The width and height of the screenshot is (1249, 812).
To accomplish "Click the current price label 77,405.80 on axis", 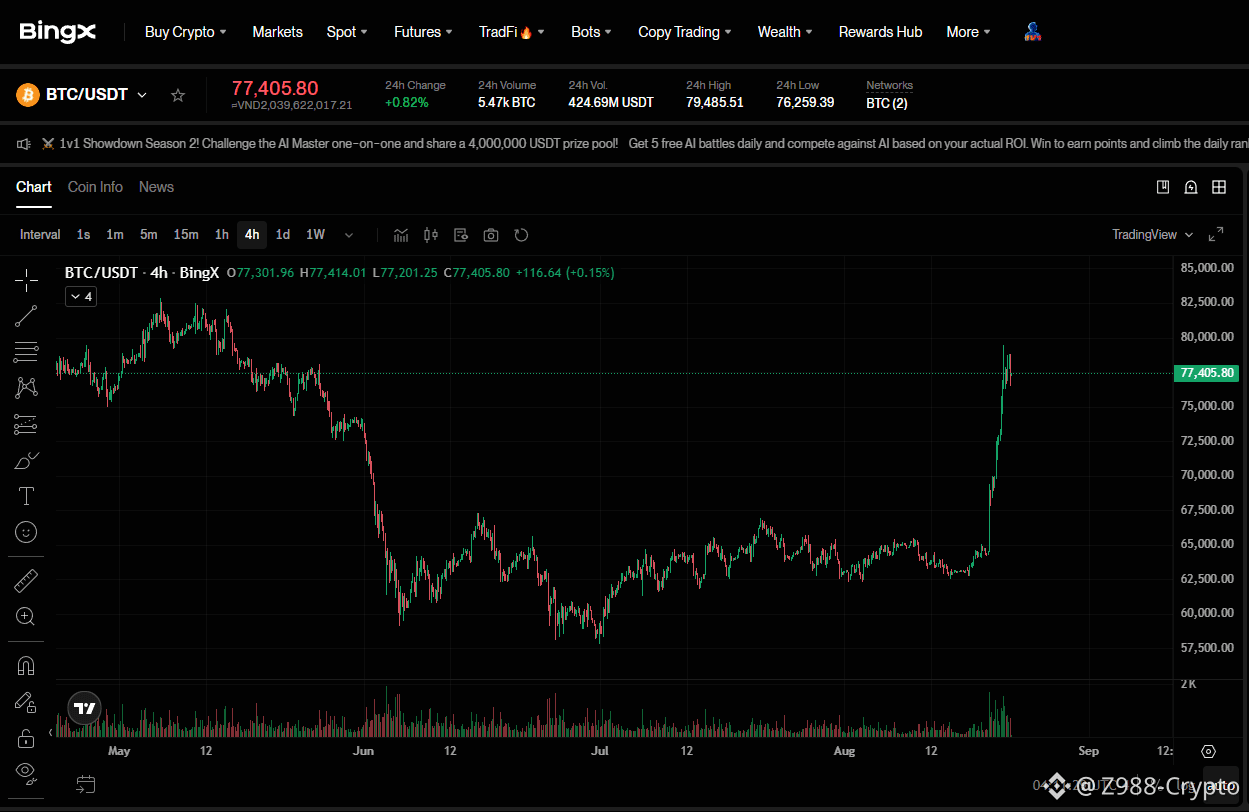I will (1208, 373).
